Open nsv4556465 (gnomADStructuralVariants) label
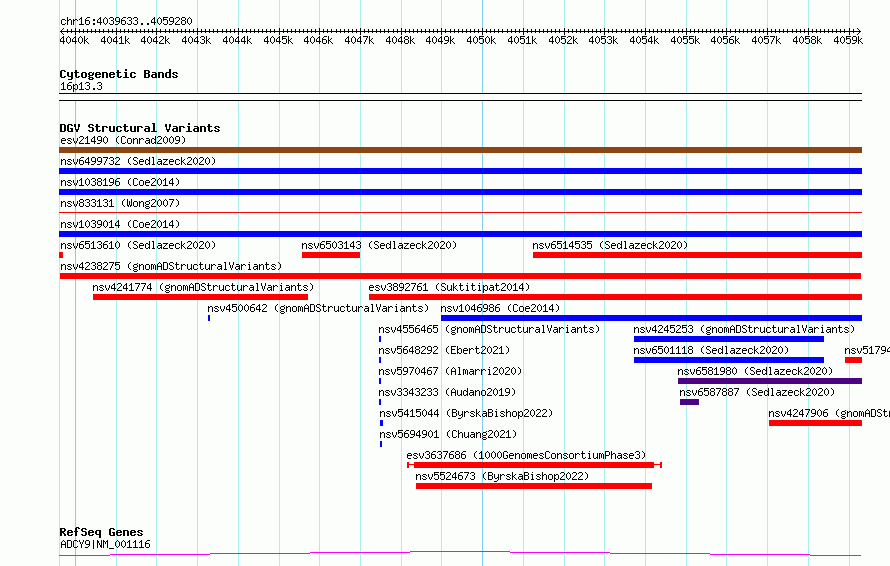 (489, 329)
